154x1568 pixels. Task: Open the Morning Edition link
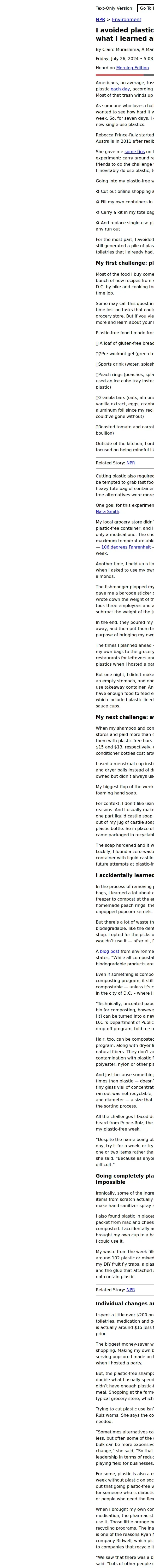click(x=132, y=68)
